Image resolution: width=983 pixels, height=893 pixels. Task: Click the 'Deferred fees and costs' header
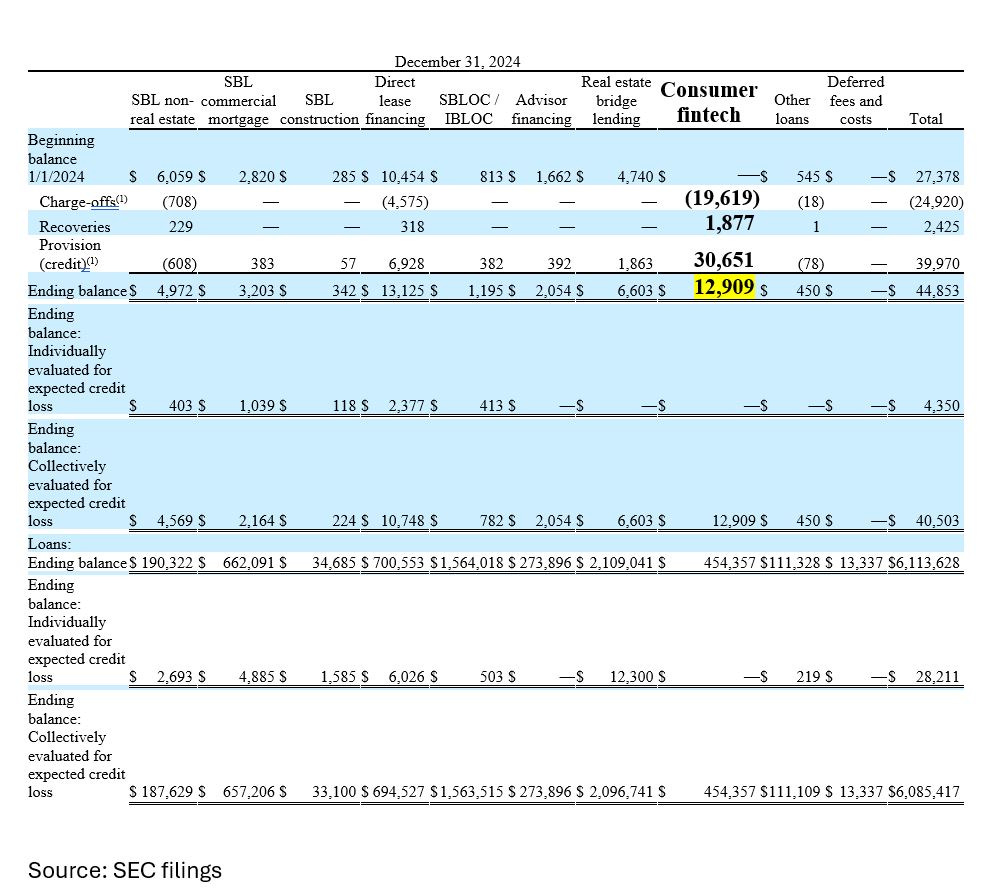tap(856, 100)
